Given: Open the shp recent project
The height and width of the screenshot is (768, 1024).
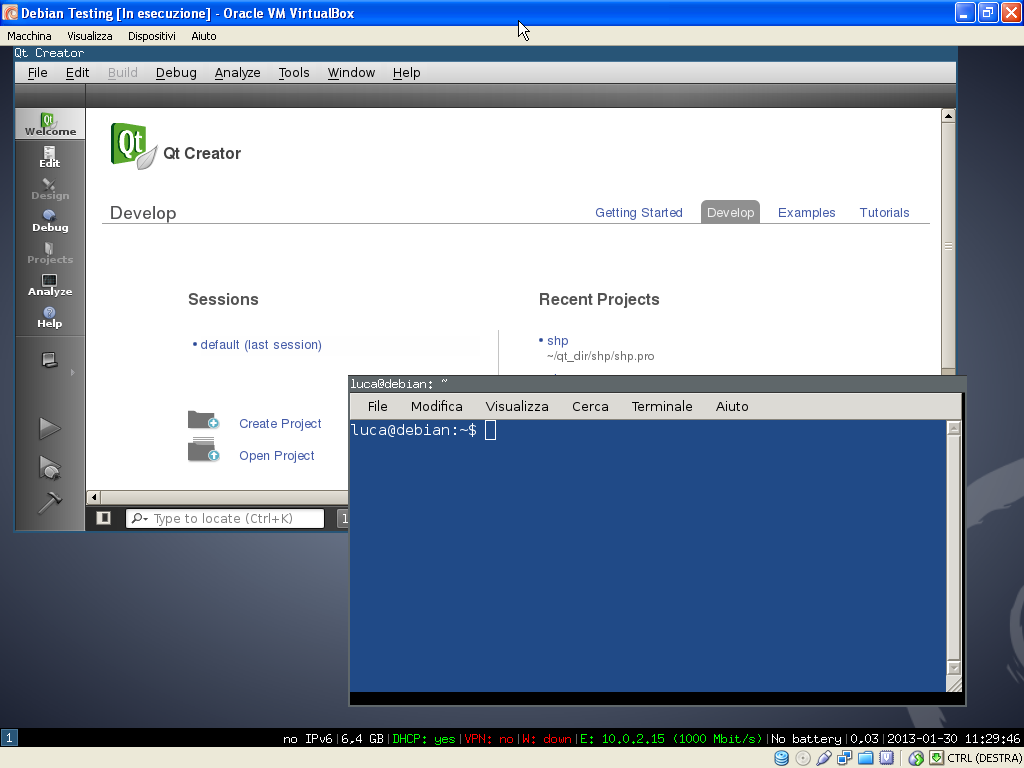Looking at the screenshot, I should 557,340.
